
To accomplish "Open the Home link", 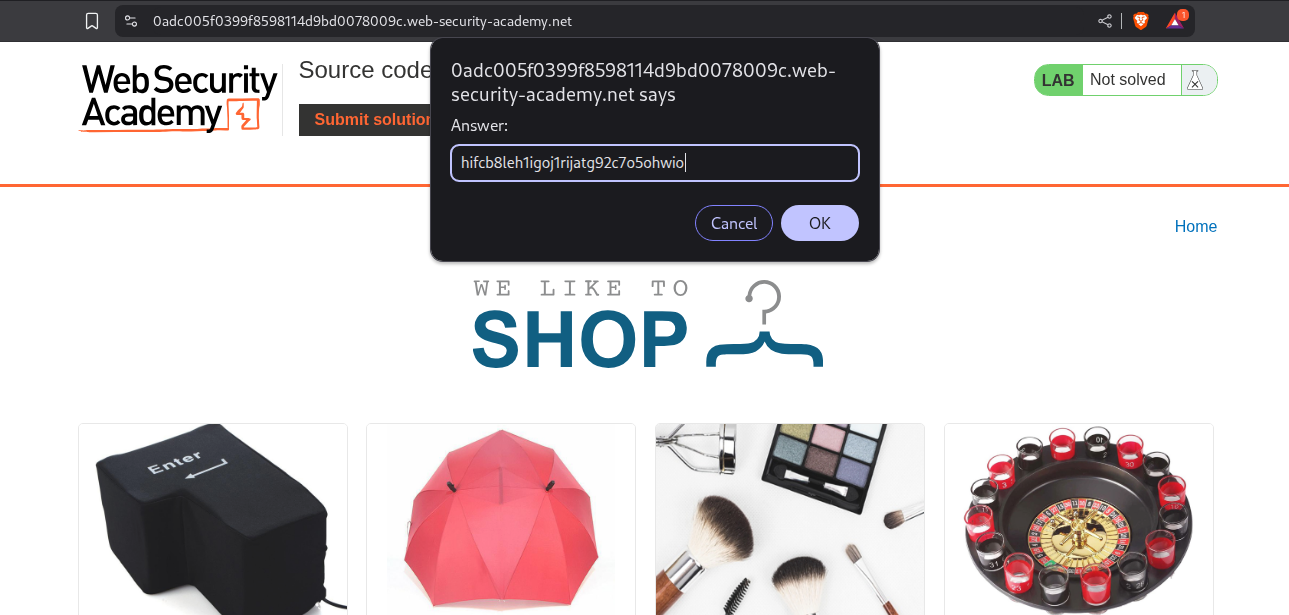I will [x=1195, y=226].
